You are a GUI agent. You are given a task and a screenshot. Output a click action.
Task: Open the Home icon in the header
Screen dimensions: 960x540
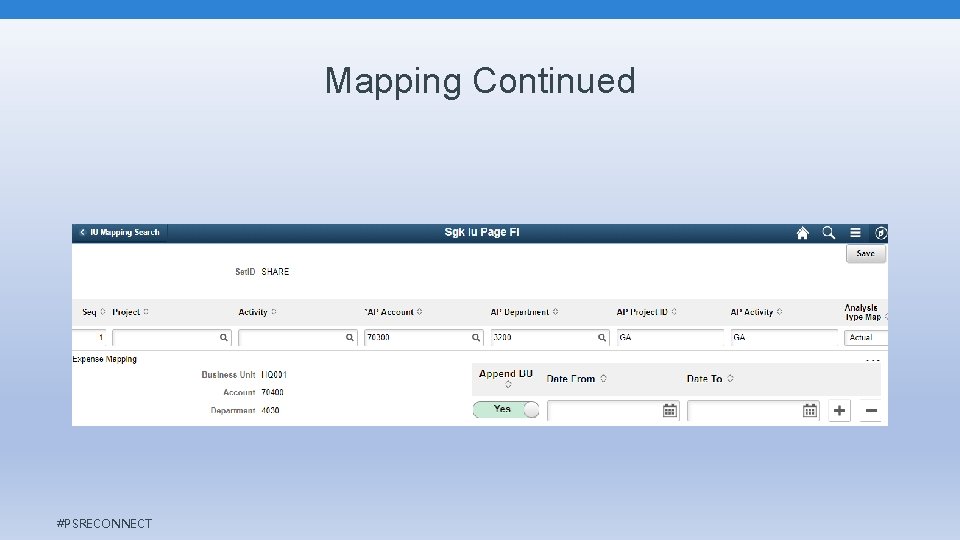point(802,233)
